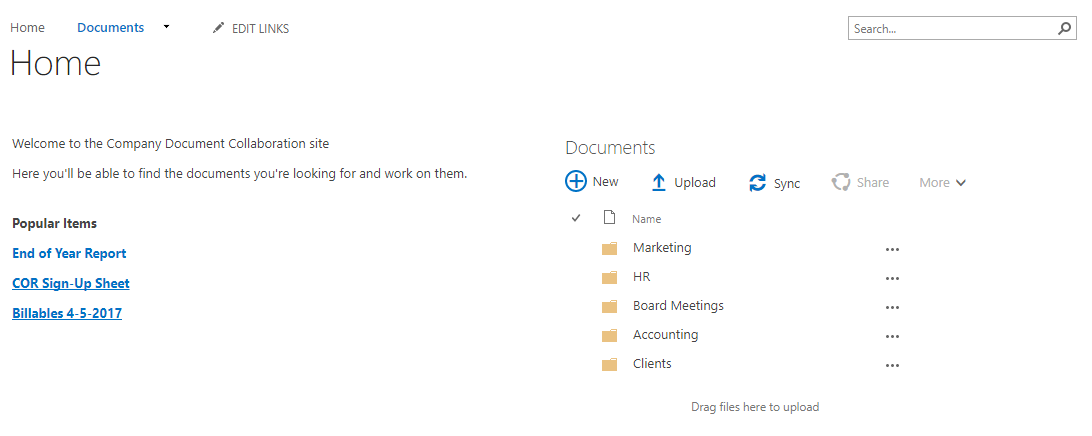Open the COR Sign-Up Sheet link
Screen dimensions: 1092x436
pos(70,283)
